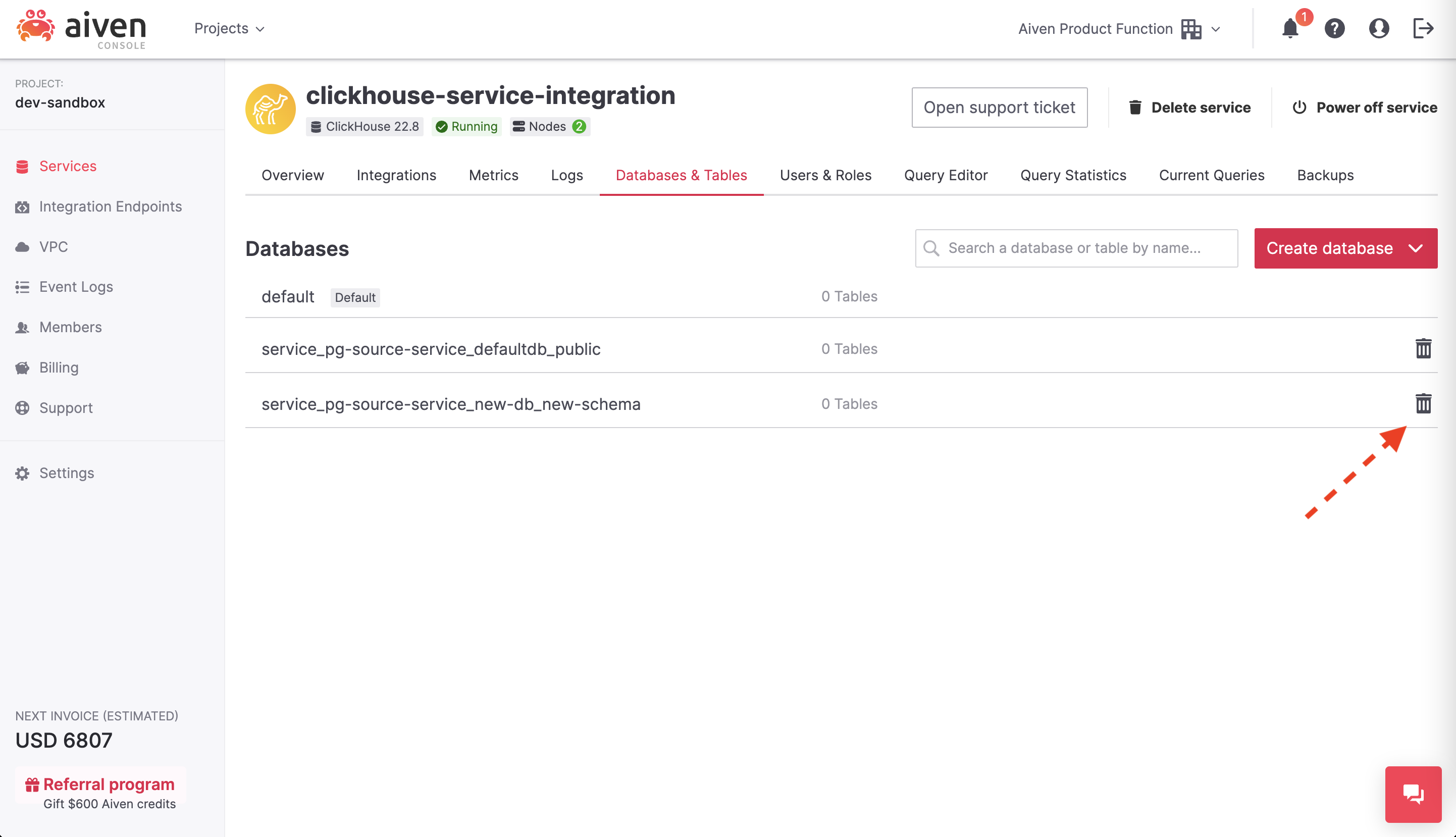Click the Aiven crab logo
Image resolution: width=1456 pixels, height=837 pixels.
pyautogui.click(x=36, y=26)
